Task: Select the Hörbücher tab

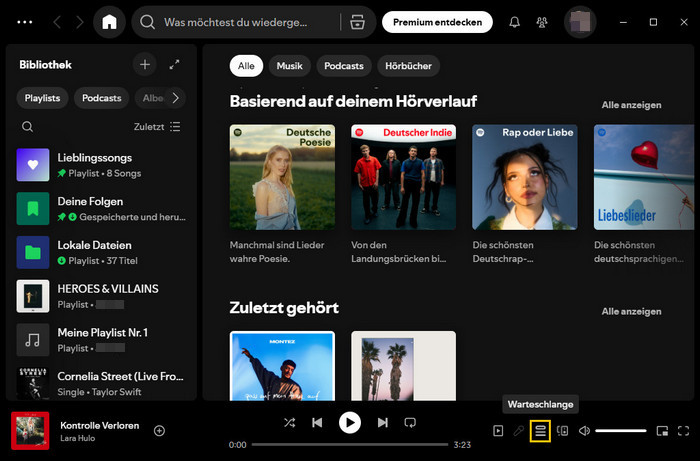Action: pyautogui.click(x=408, y=66)
